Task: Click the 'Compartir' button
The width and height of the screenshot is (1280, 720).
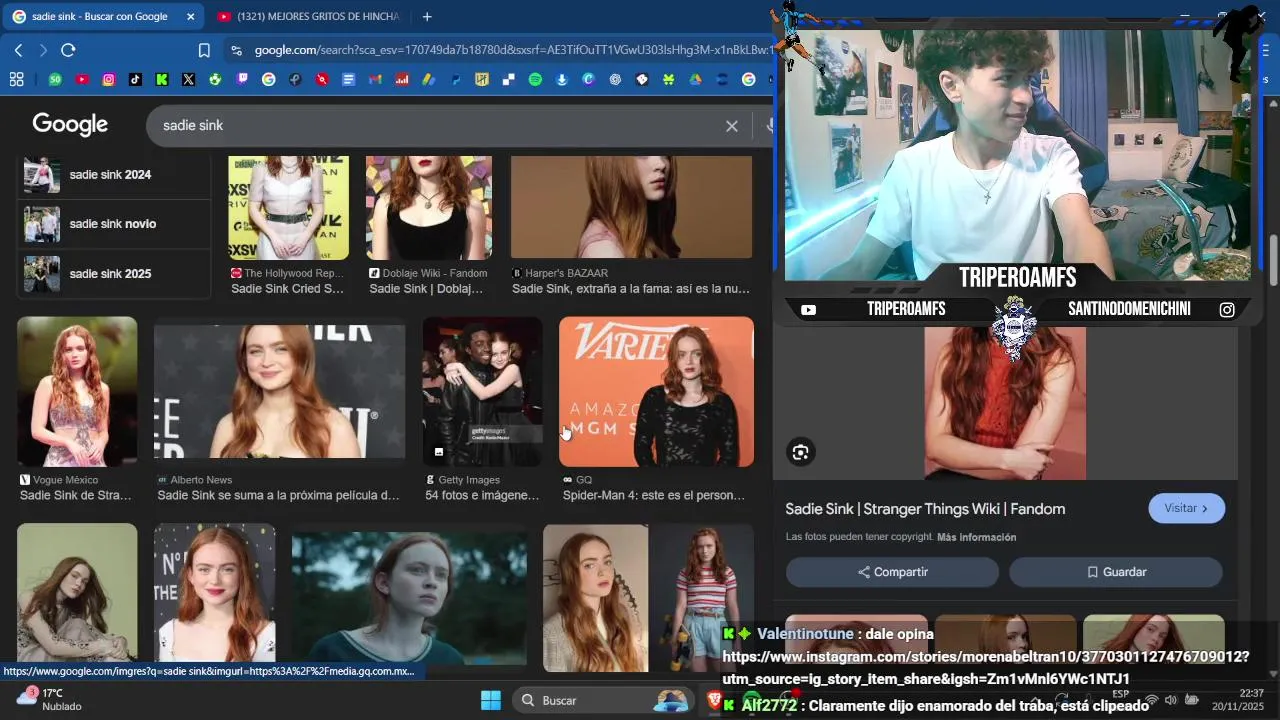Action: [x=892, y=572]
